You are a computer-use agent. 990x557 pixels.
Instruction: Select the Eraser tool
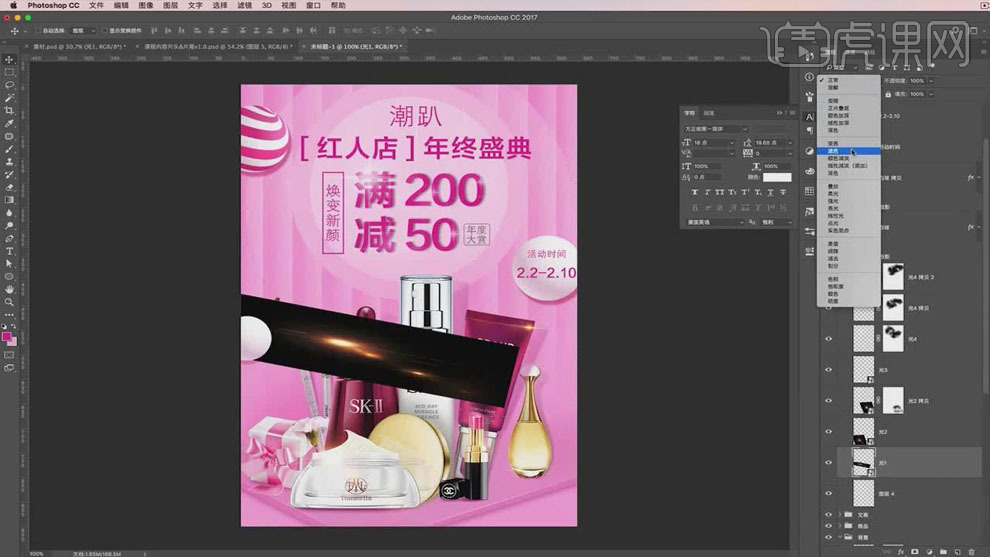[9, 188]
